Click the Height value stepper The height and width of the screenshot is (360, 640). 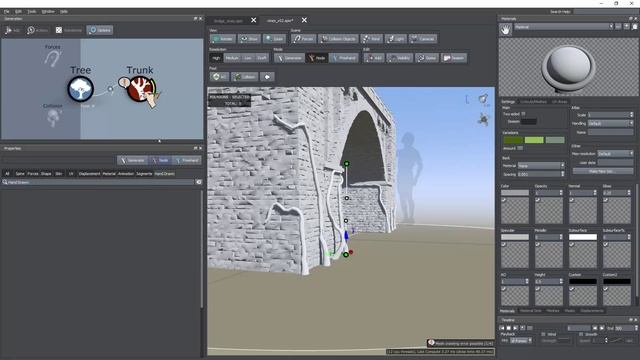tap(560, 281)
